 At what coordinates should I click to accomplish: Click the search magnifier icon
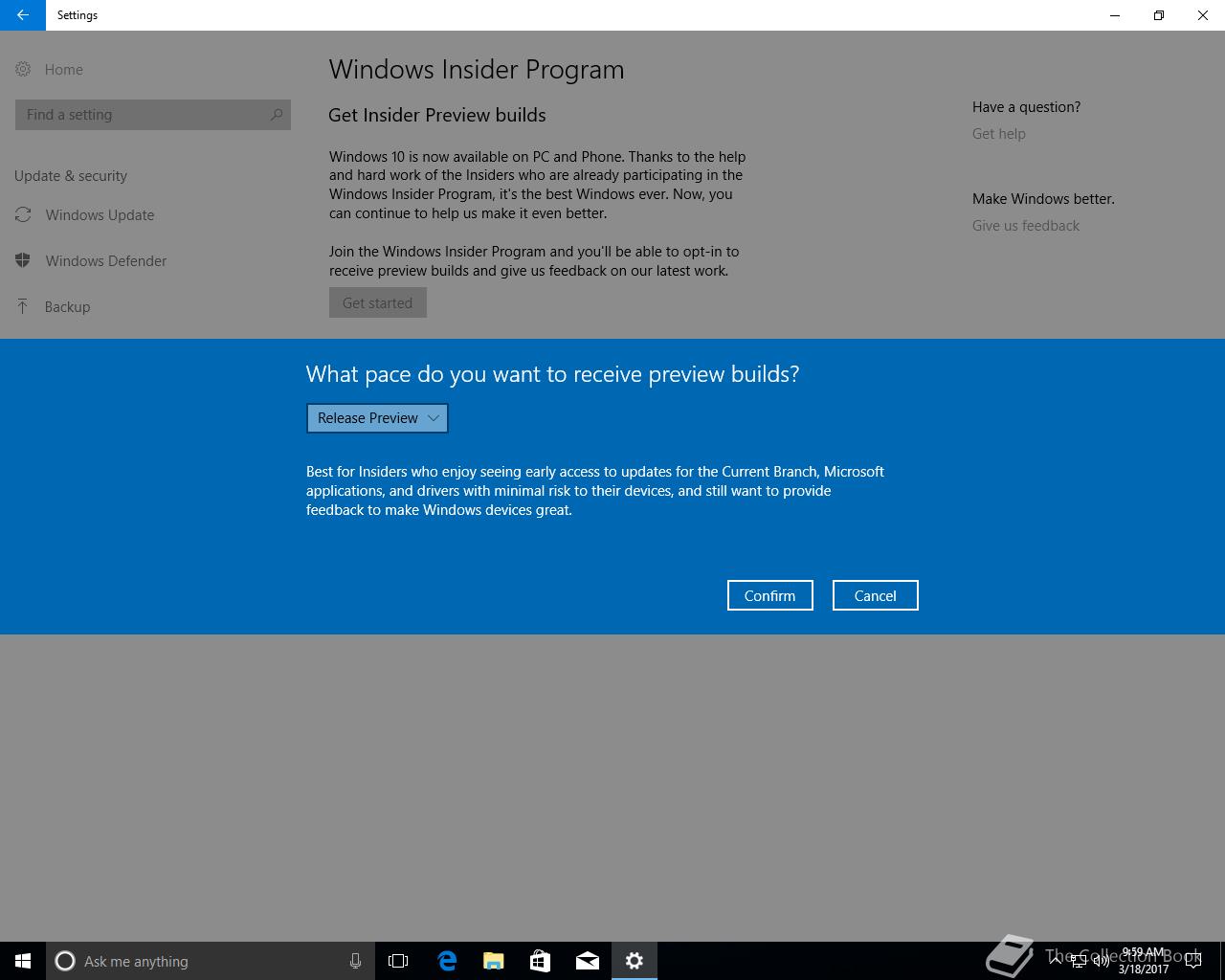click(x=277, y=115)
